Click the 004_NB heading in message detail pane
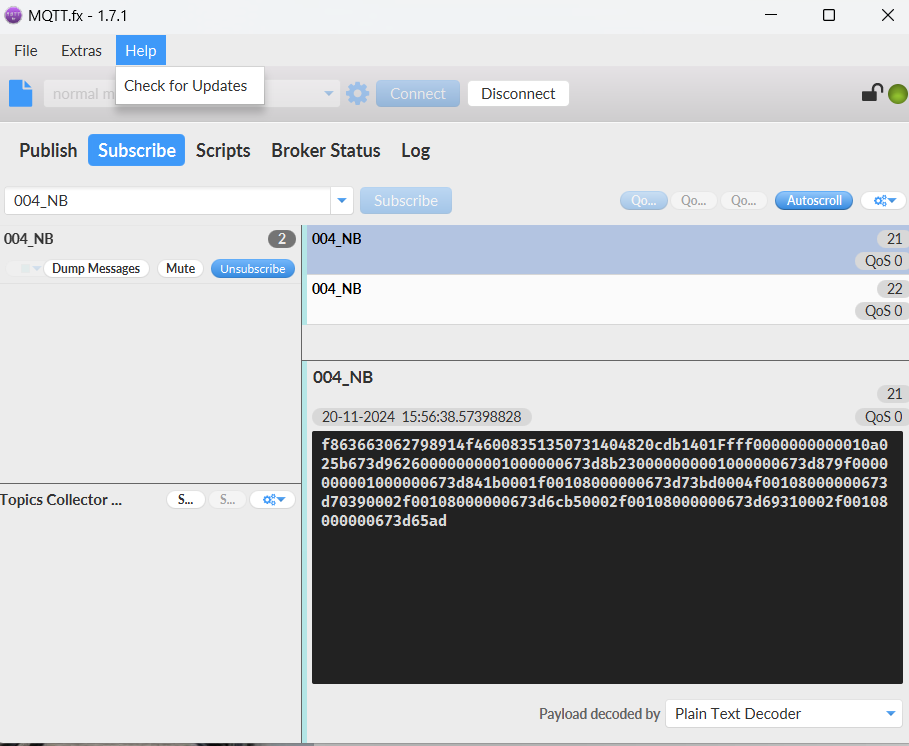Screen dimensions: 909x746 click(343, 377)
